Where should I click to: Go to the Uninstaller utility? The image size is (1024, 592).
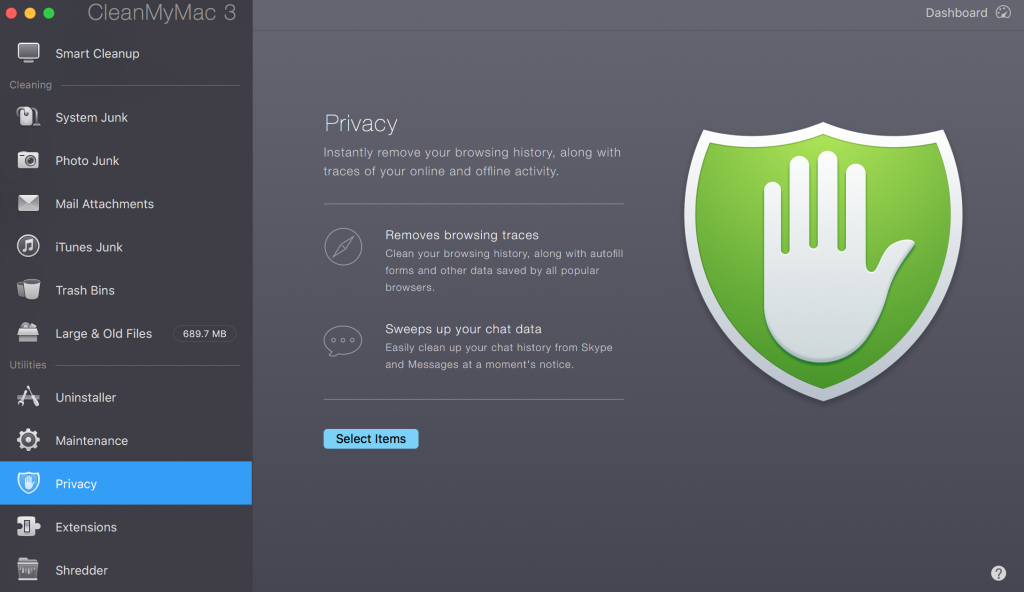pyautogui.click(x=126, y=397)
